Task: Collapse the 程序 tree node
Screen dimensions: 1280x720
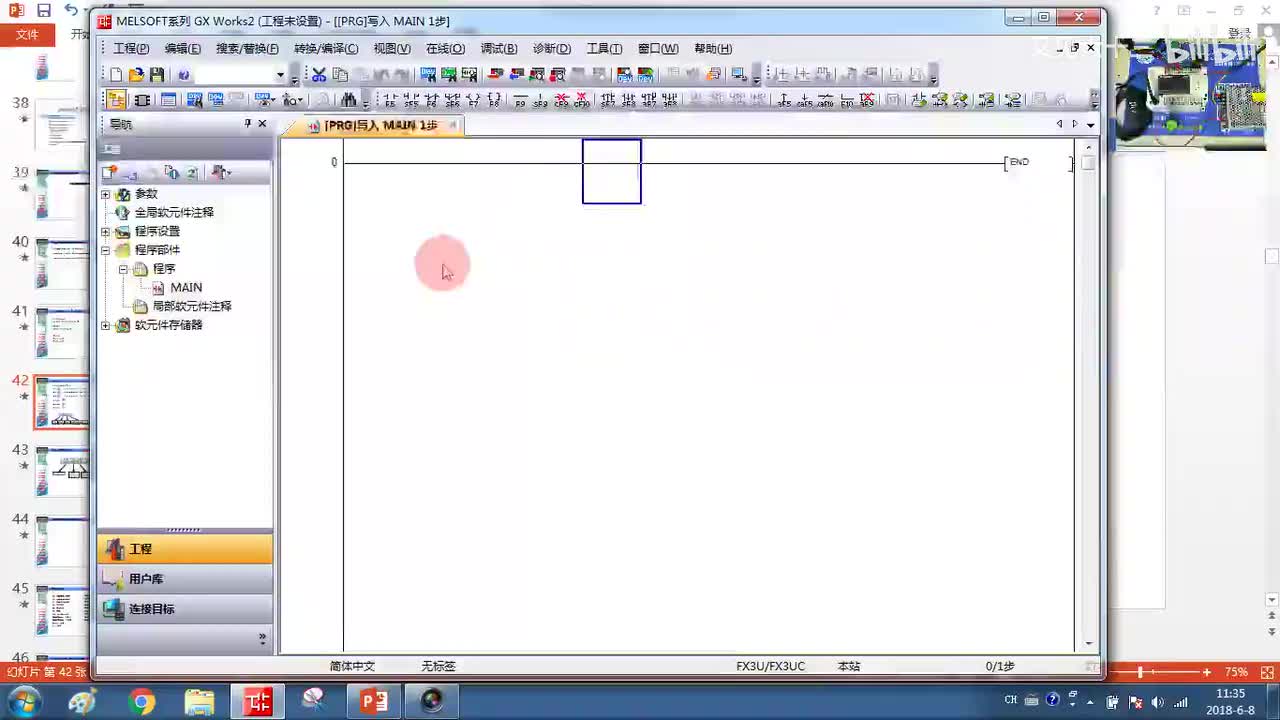Action: [x=124, y=269]
